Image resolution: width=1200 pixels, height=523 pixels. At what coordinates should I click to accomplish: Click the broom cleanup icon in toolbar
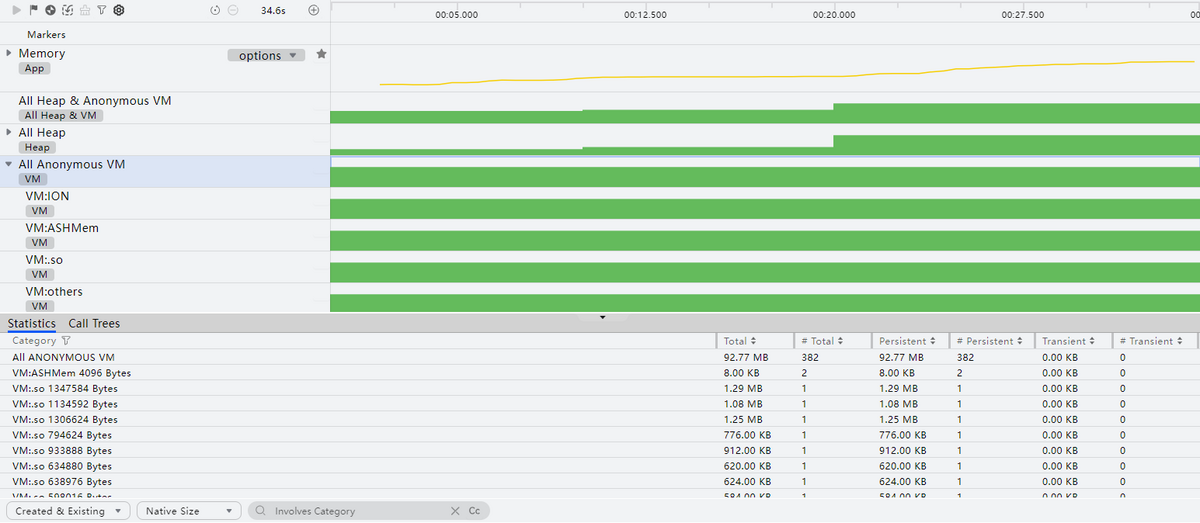click(x=84, y=10)
